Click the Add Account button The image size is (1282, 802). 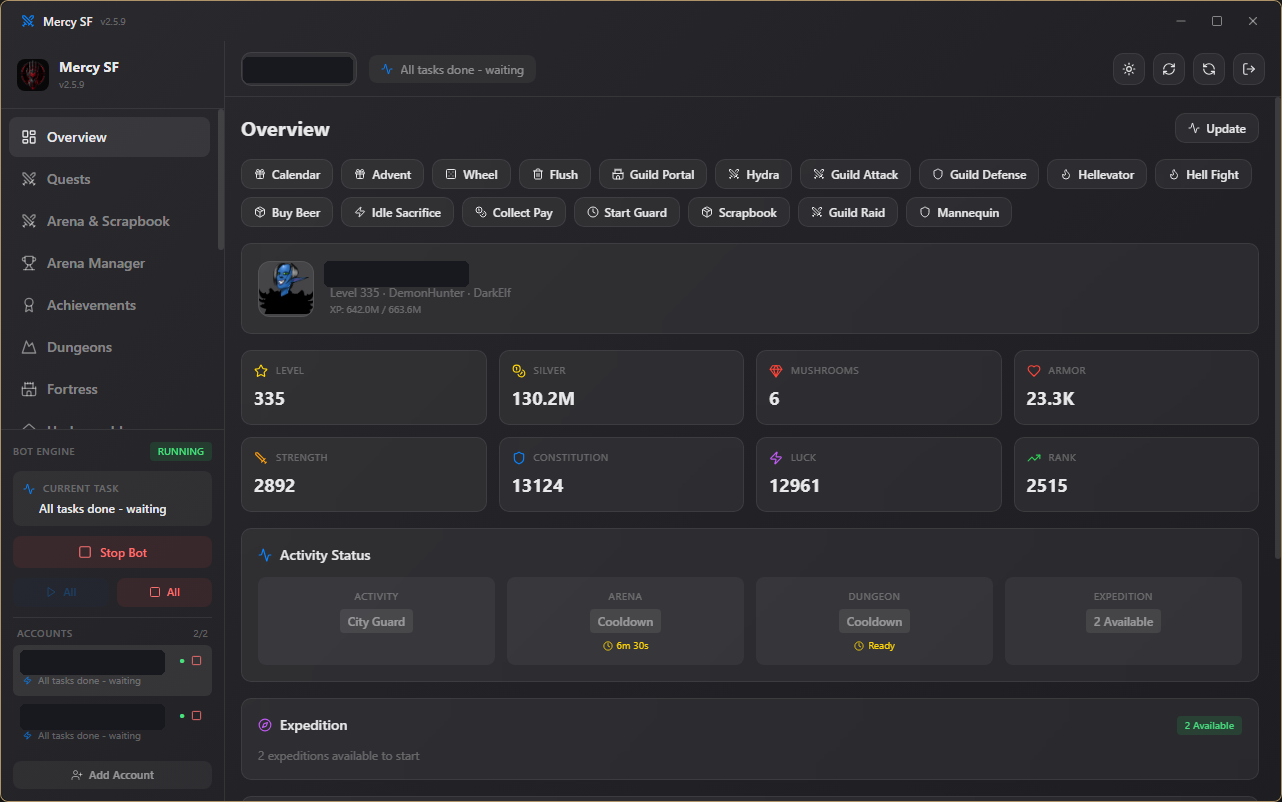click(112, 775)
